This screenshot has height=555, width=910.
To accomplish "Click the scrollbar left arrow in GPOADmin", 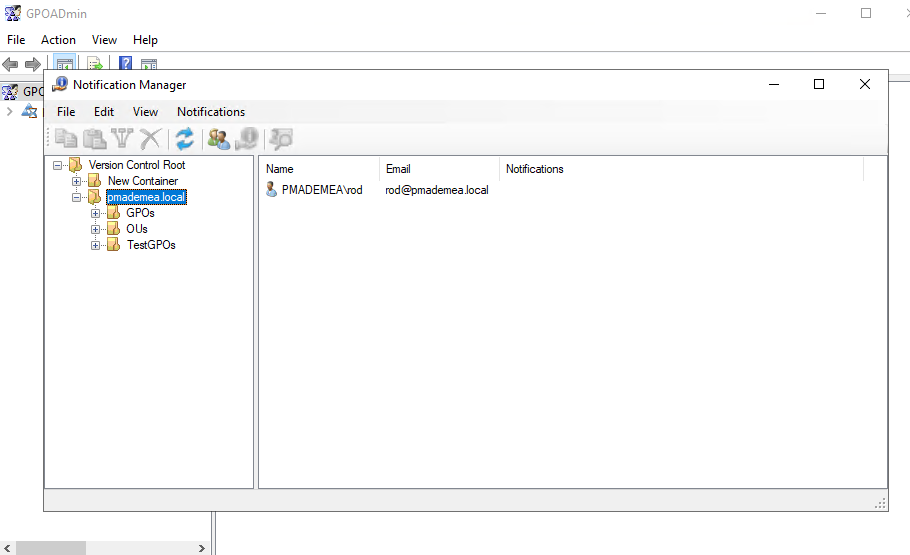I will [x=7, y=548].
